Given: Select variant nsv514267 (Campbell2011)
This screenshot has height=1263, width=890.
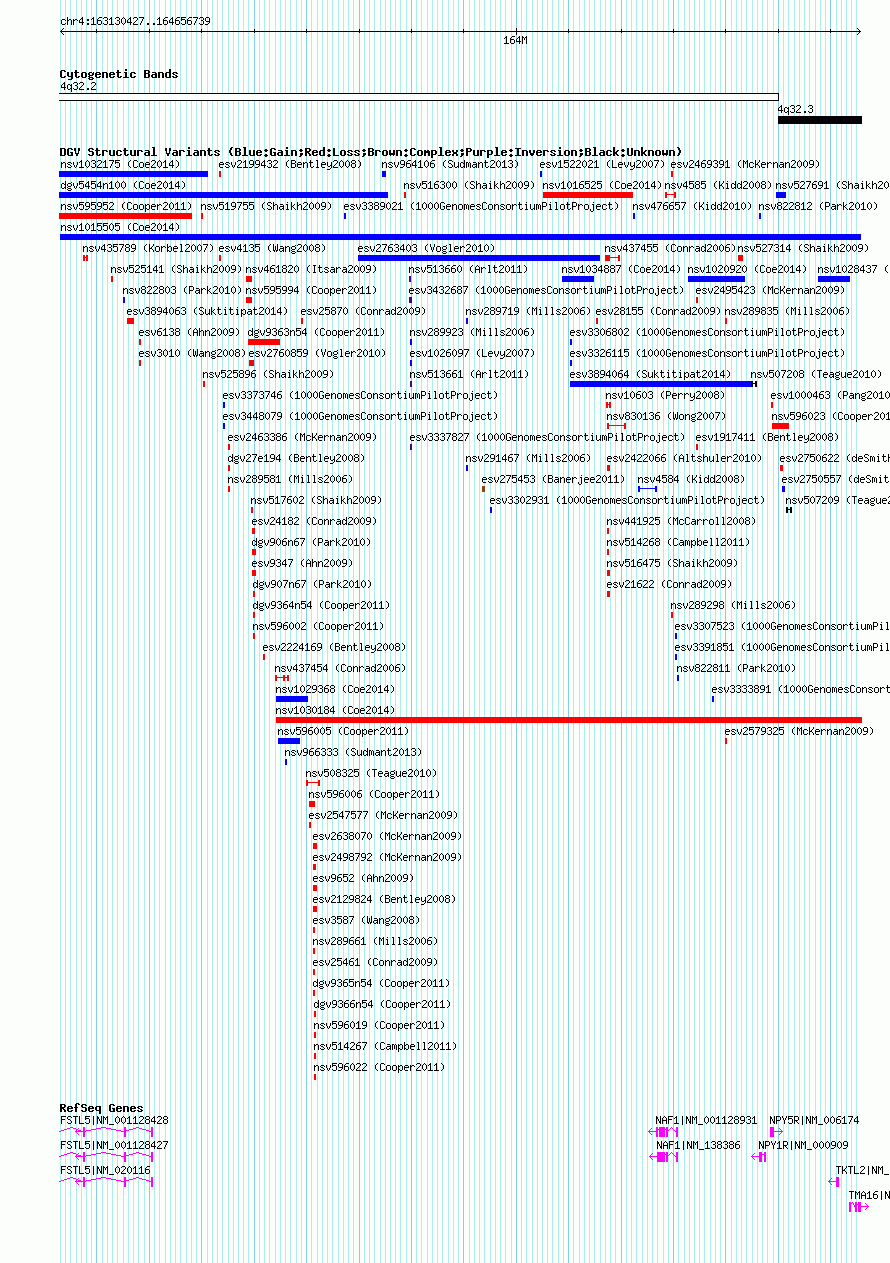Looking at the screenshot, I should pyautogui.click(x=385, y=1046).
